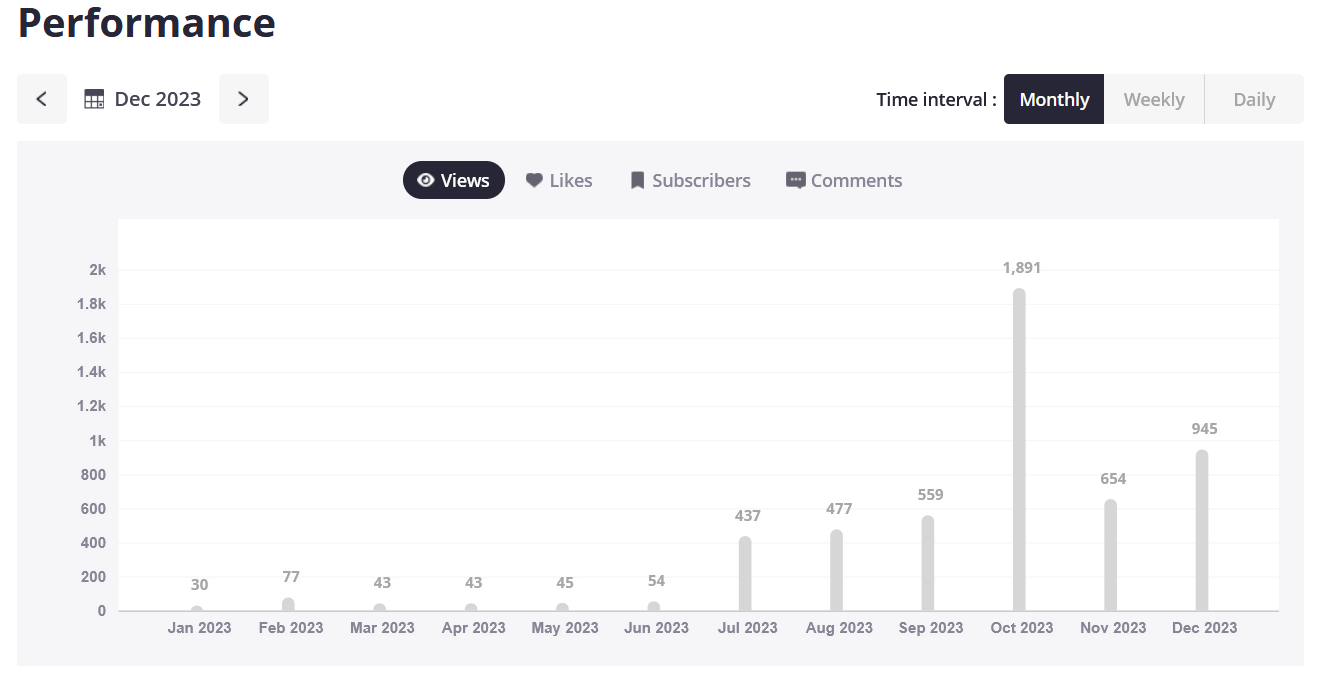Click the Dec 2023 bar showing 945
Screen dimensions: 1330x674
coord(1202,530)
